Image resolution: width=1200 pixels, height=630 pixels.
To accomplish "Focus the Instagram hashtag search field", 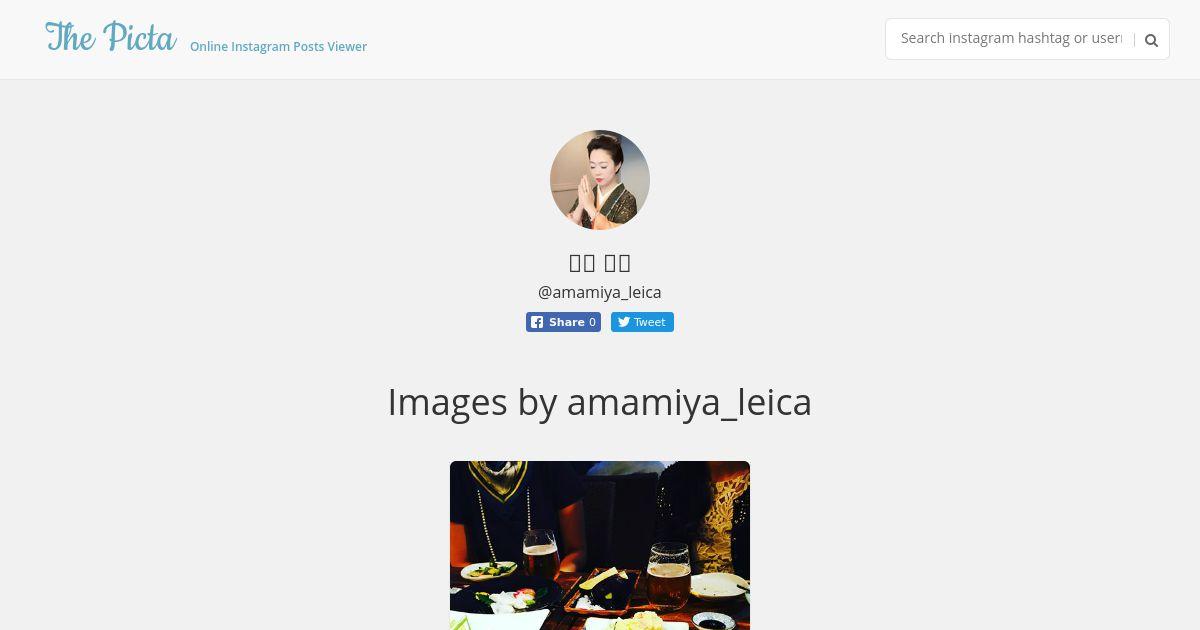I will pyautogui.click(x=1011, y=39).
